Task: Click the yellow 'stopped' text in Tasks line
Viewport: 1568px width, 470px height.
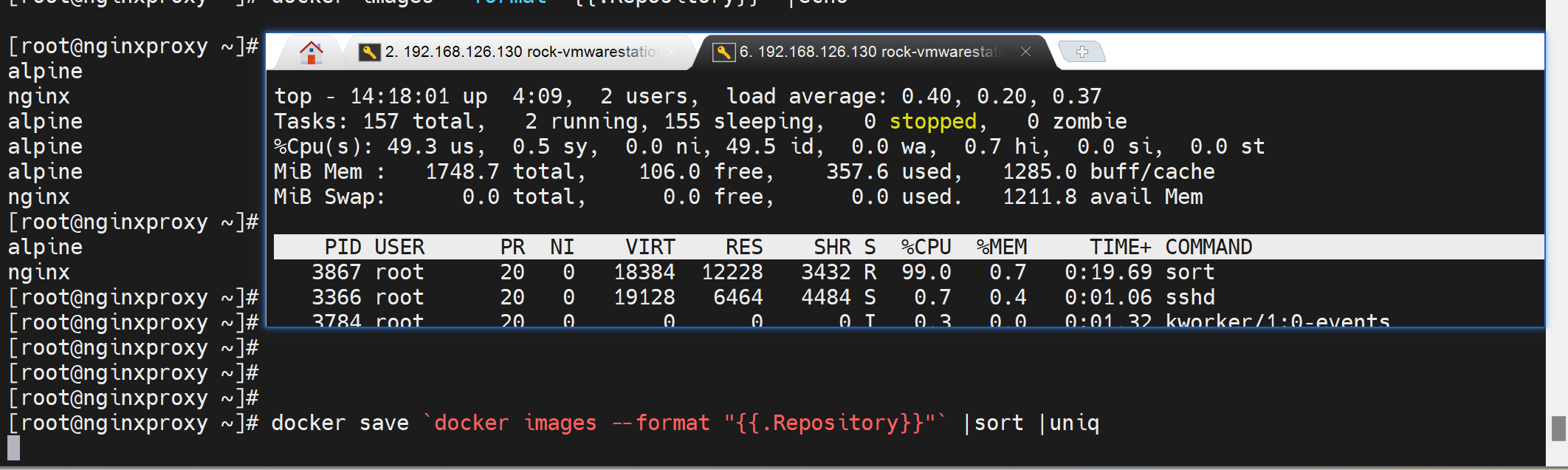Action: [932, 121]
